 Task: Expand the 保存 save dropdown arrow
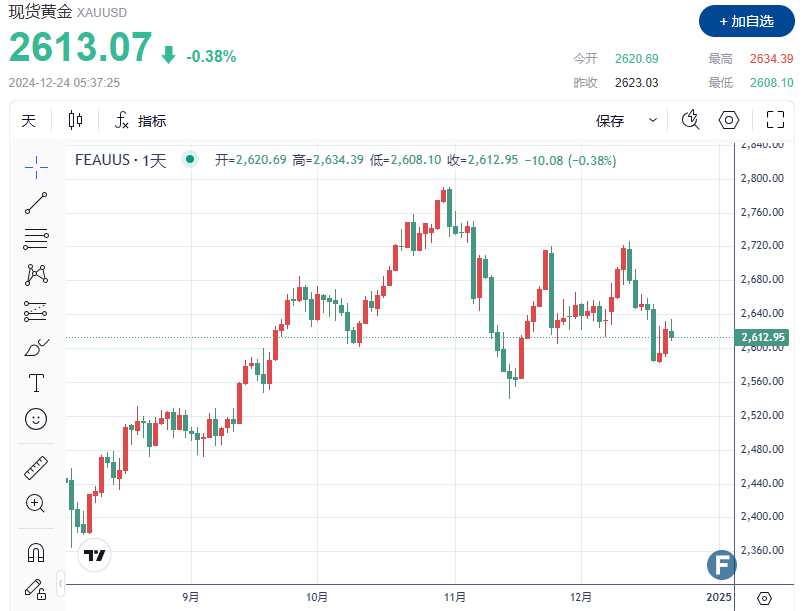coord(652,119)
